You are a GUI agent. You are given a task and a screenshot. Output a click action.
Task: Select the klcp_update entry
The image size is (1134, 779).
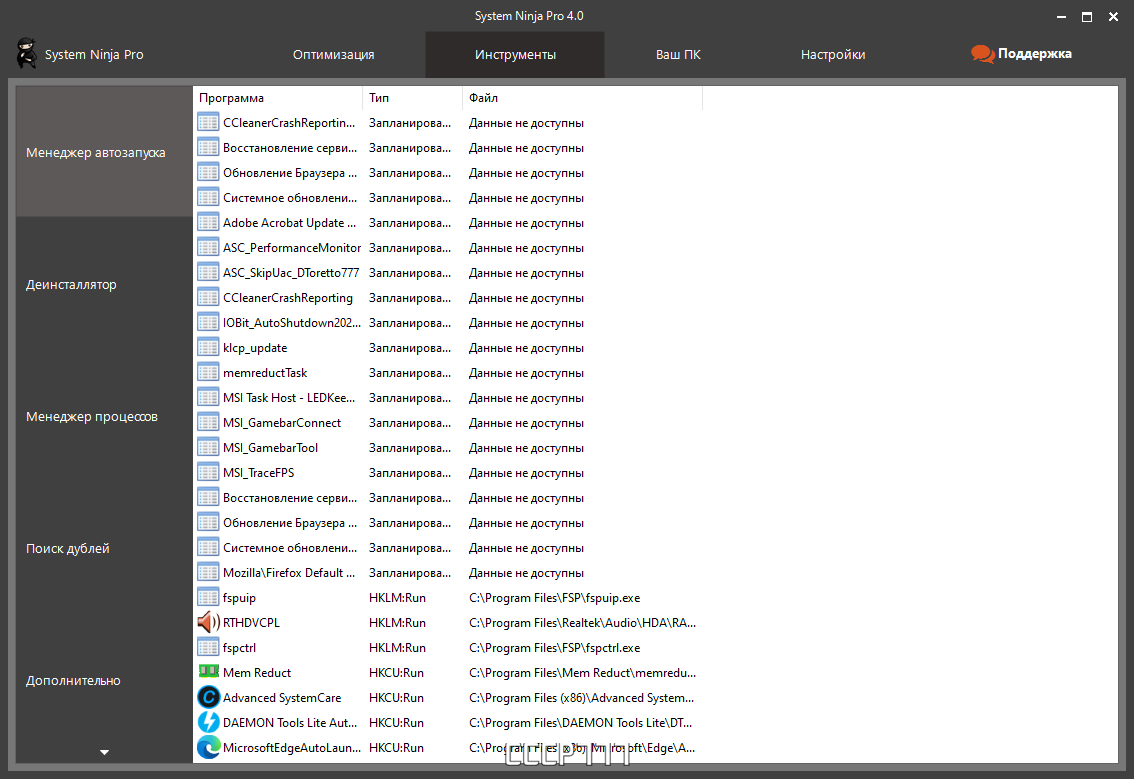pos(255,348)
